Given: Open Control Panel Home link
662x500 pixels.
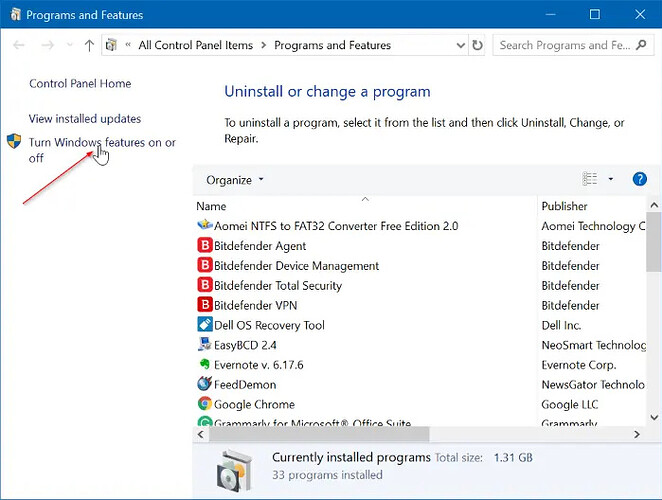Looking at the screenshot, I should pos(80,84).
